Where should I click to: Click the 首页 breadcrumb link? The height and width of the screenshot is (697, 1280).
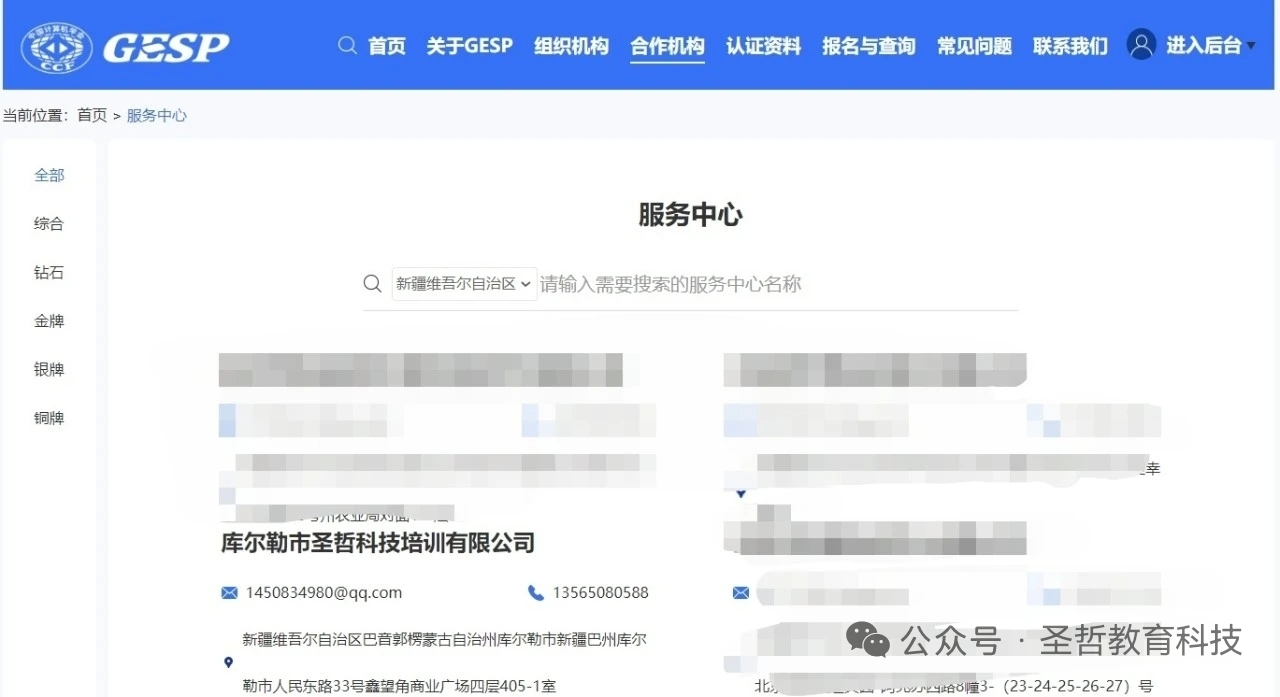(92, 115)
